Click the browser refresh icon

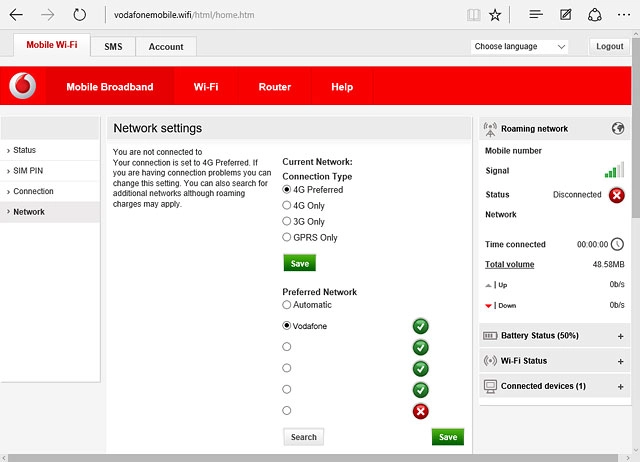(x=80, y=15)
